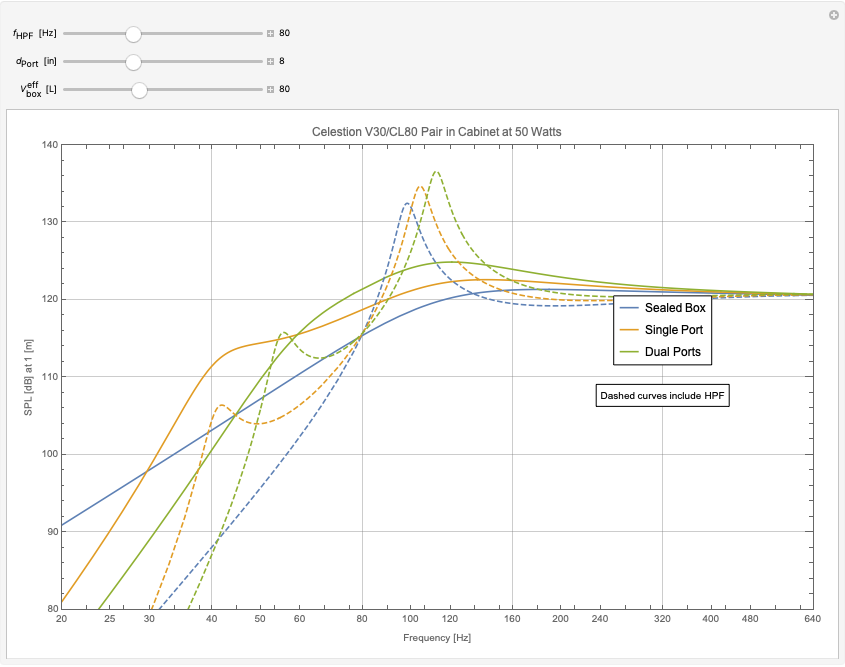Click the Vbox eff slider thumb
The height and width of the screenshot is (667, 845).
(139, 90)
